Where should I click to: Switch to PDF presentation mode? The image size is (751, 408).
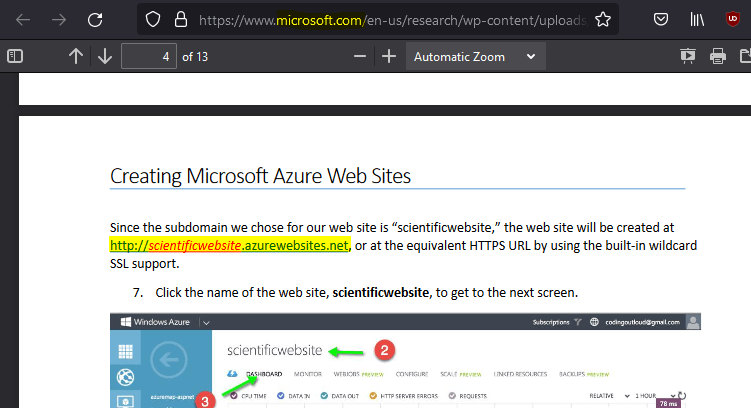point(687,57)
